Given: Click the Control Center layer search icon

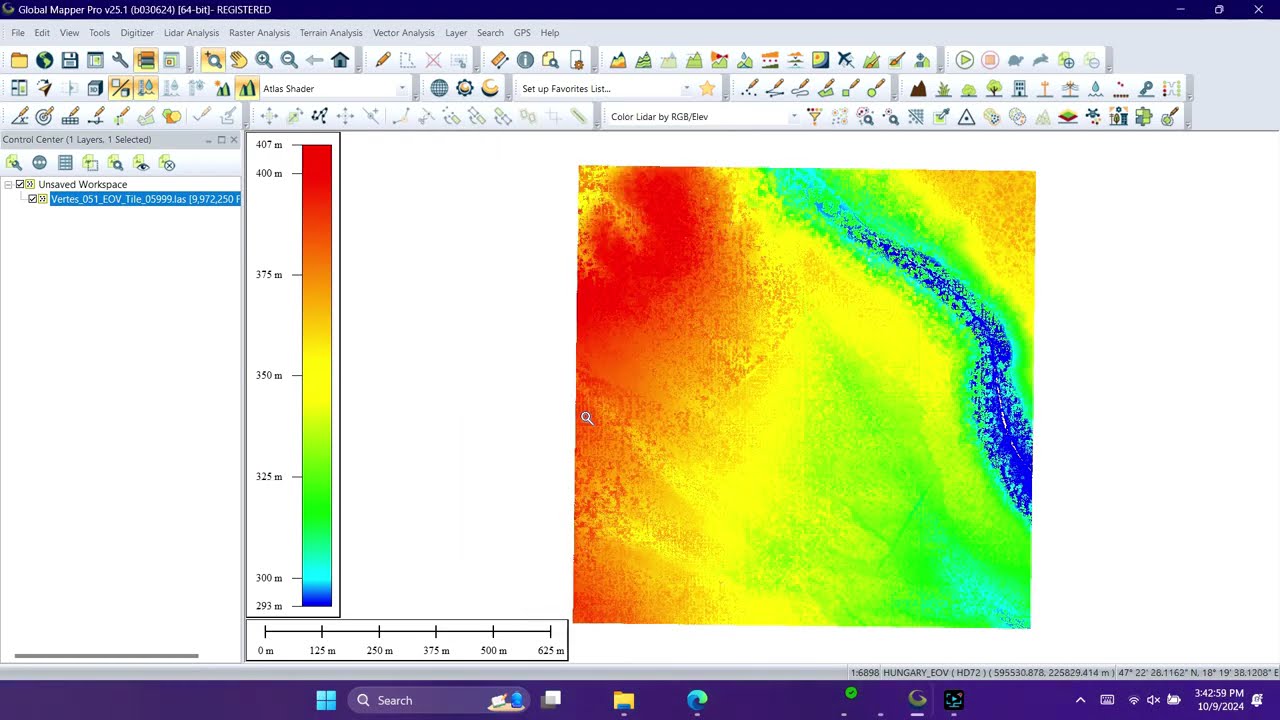Looking at the screenshot, I should pos(116,163).
